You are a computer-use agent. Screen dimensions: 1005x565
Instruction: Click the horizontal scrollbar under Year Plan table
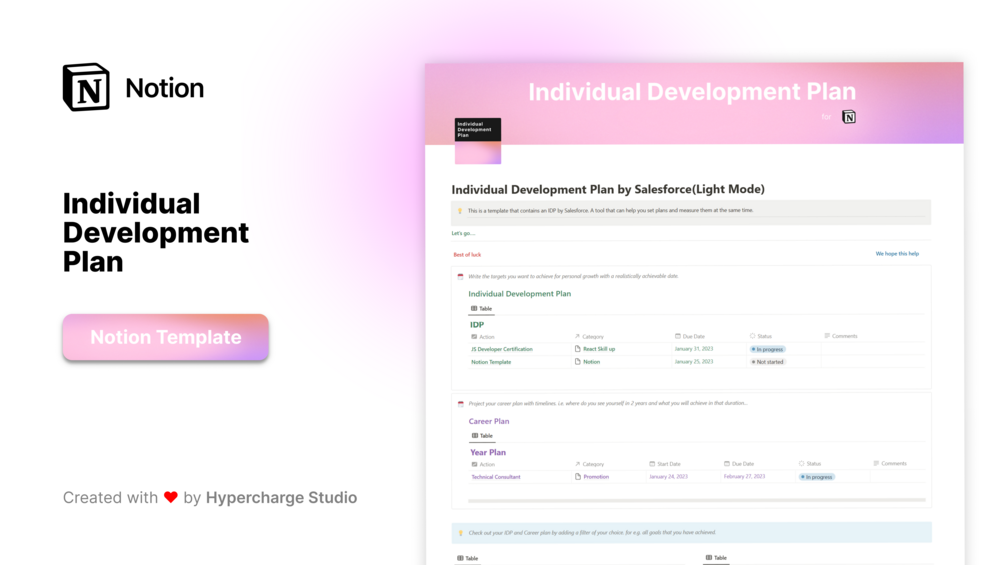[697, 500]
